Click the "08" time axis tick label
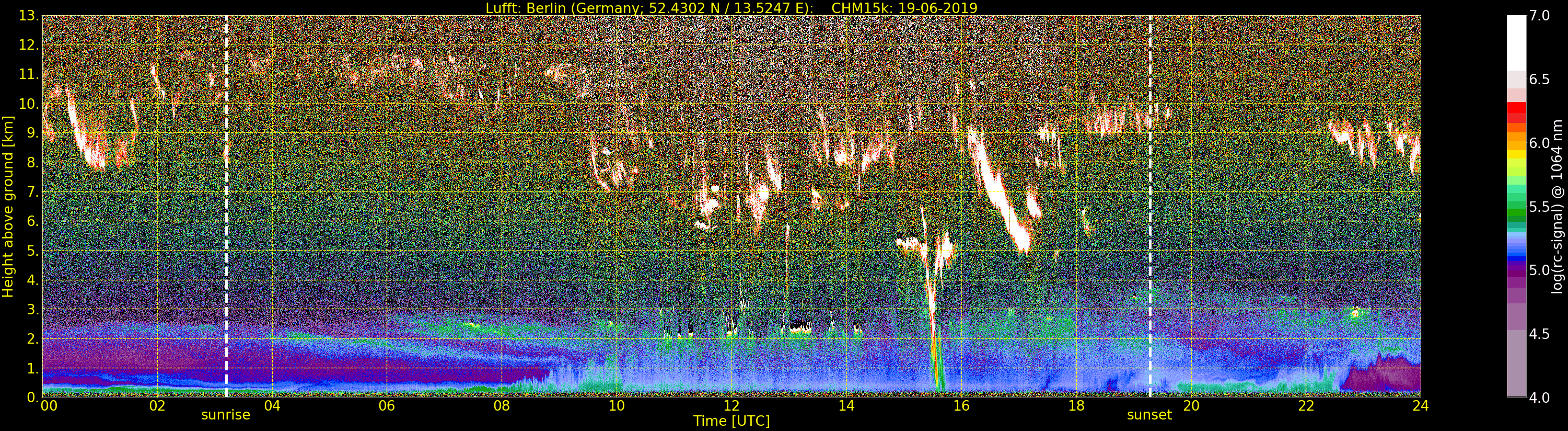This screenshot has width=1568, height=431. click(502, 405)
